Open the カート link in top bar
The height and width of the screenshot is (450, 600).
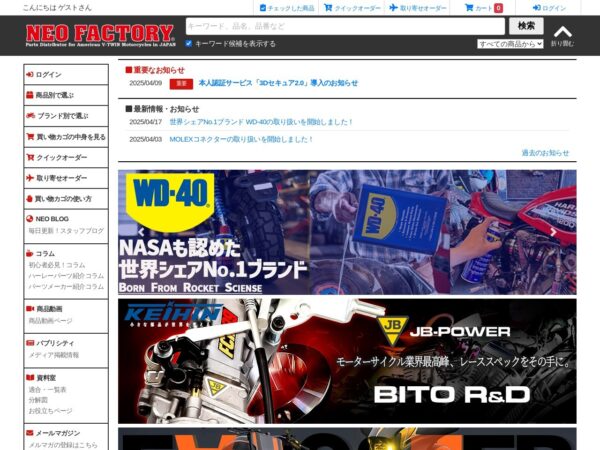(478, 8)
